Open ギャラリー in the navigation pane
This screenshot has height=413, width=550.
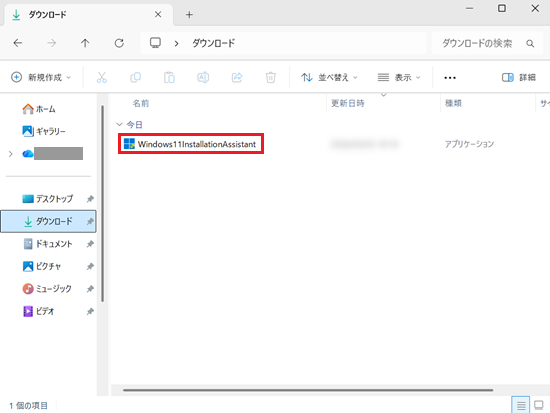coord(44,131)
